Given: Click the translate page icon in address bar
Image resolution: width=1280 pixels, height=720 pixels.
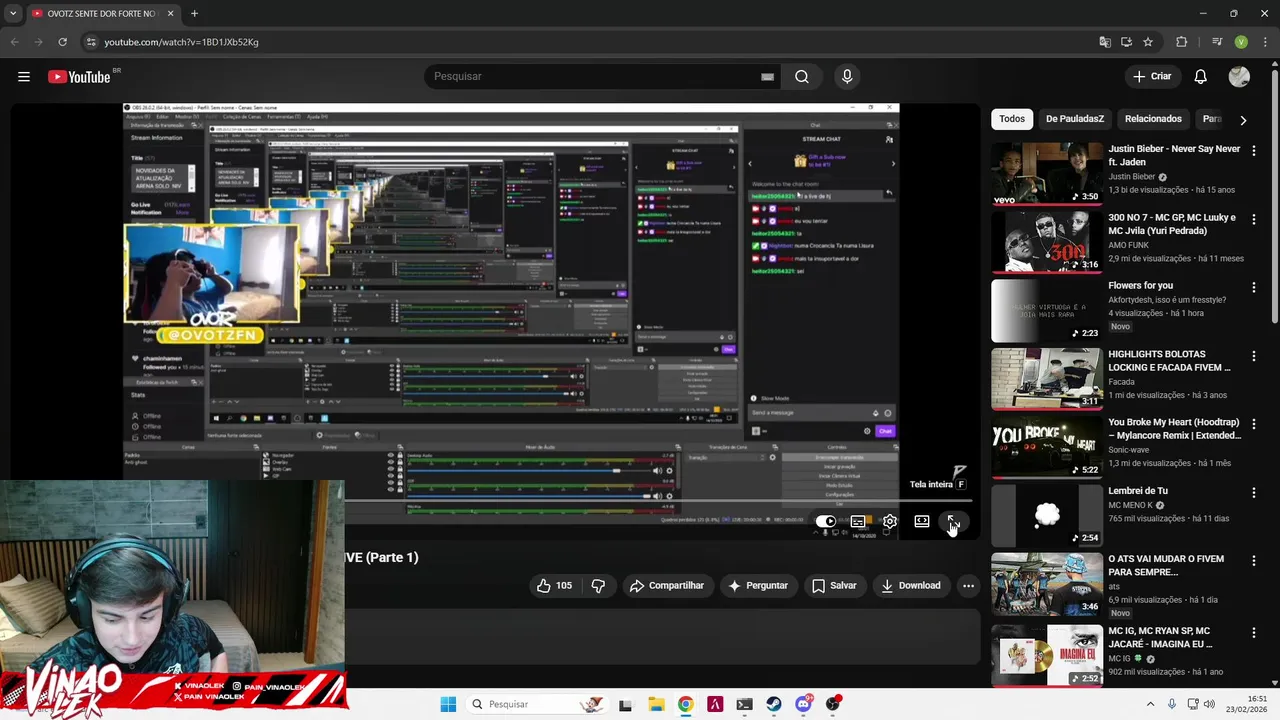Looking at the screenshot, I should [x=1104, y=42].
